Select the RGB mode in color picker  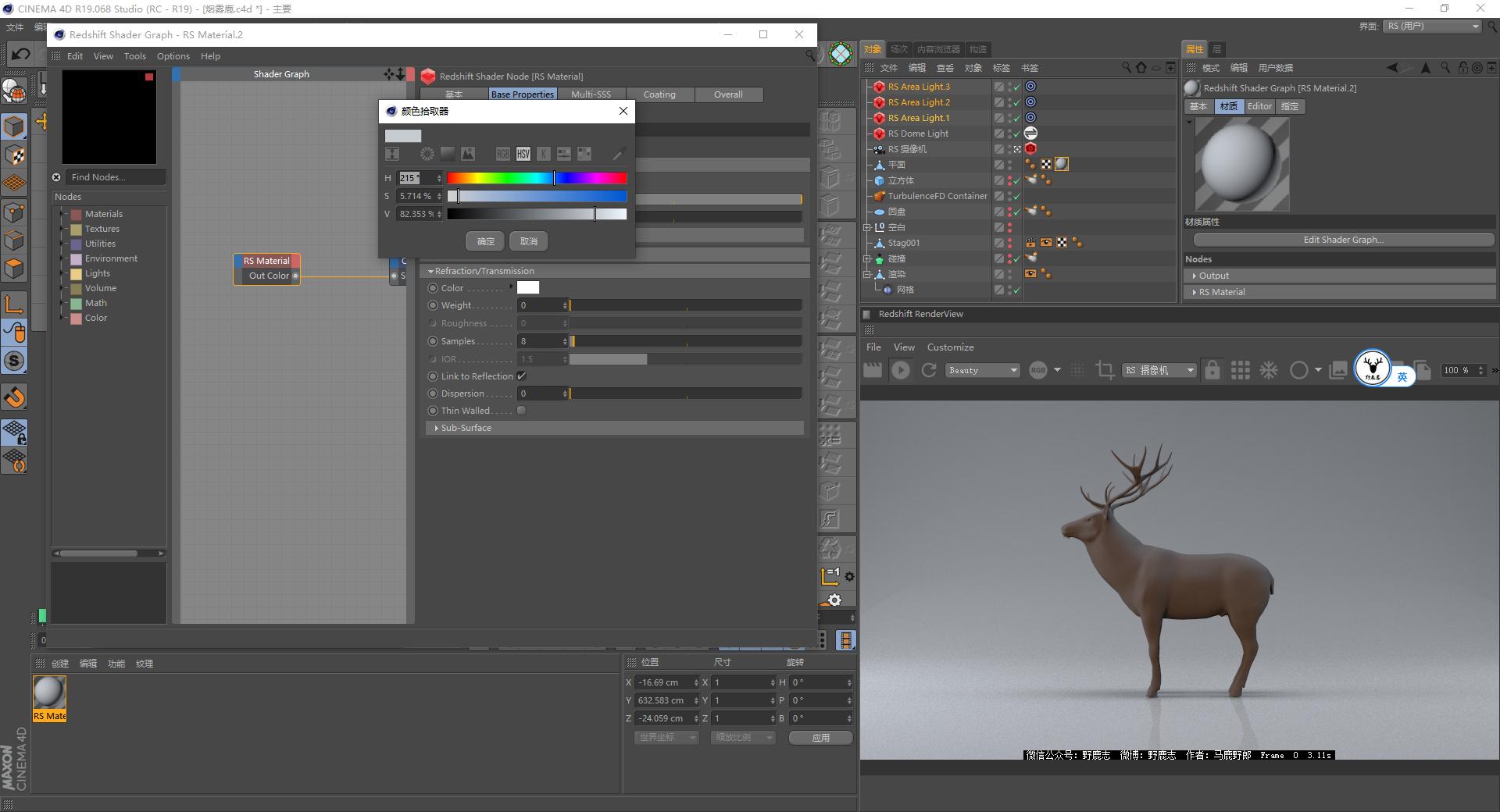click(502, 155)
